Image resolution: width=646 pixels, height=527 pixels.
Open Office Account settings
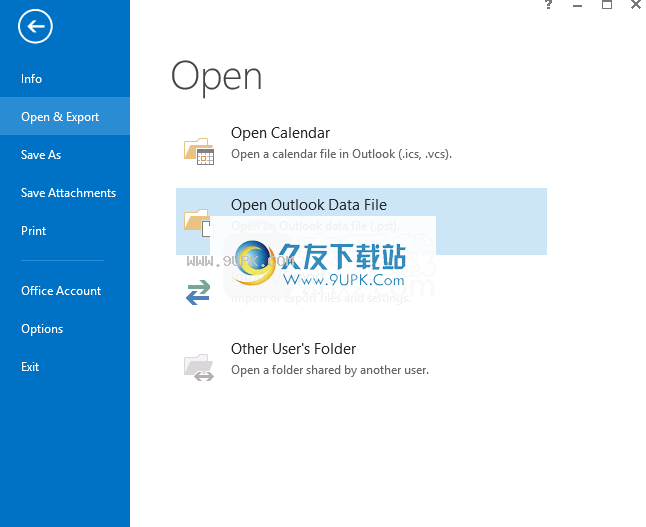tap(61, 290)
